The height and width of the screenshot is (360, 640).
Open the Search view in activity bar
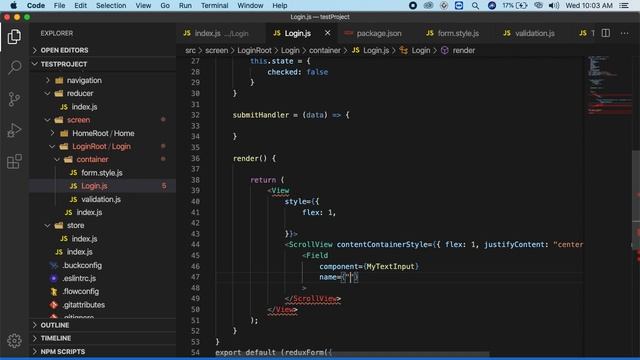click(x=14, y=67)
